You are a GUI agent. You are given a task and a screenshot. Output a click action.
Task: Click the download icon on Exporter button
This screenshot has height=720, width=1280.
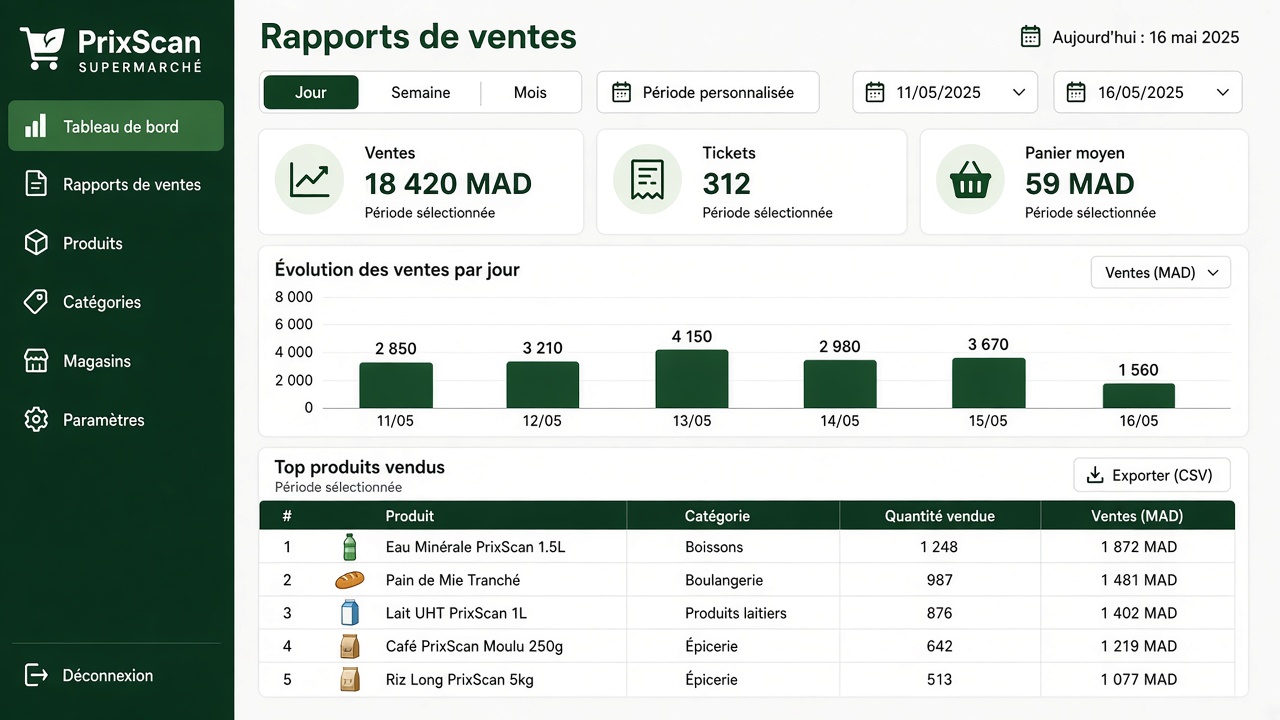[x=1095, y=475]
